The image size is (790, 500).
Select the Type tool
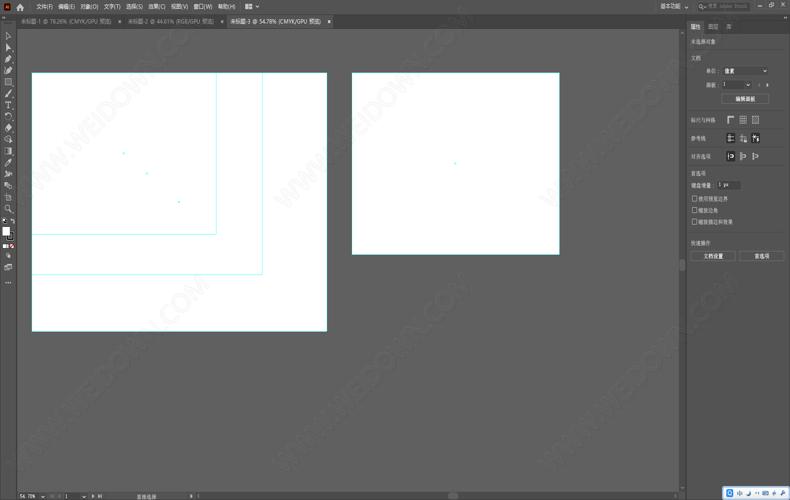pos(8,105)
